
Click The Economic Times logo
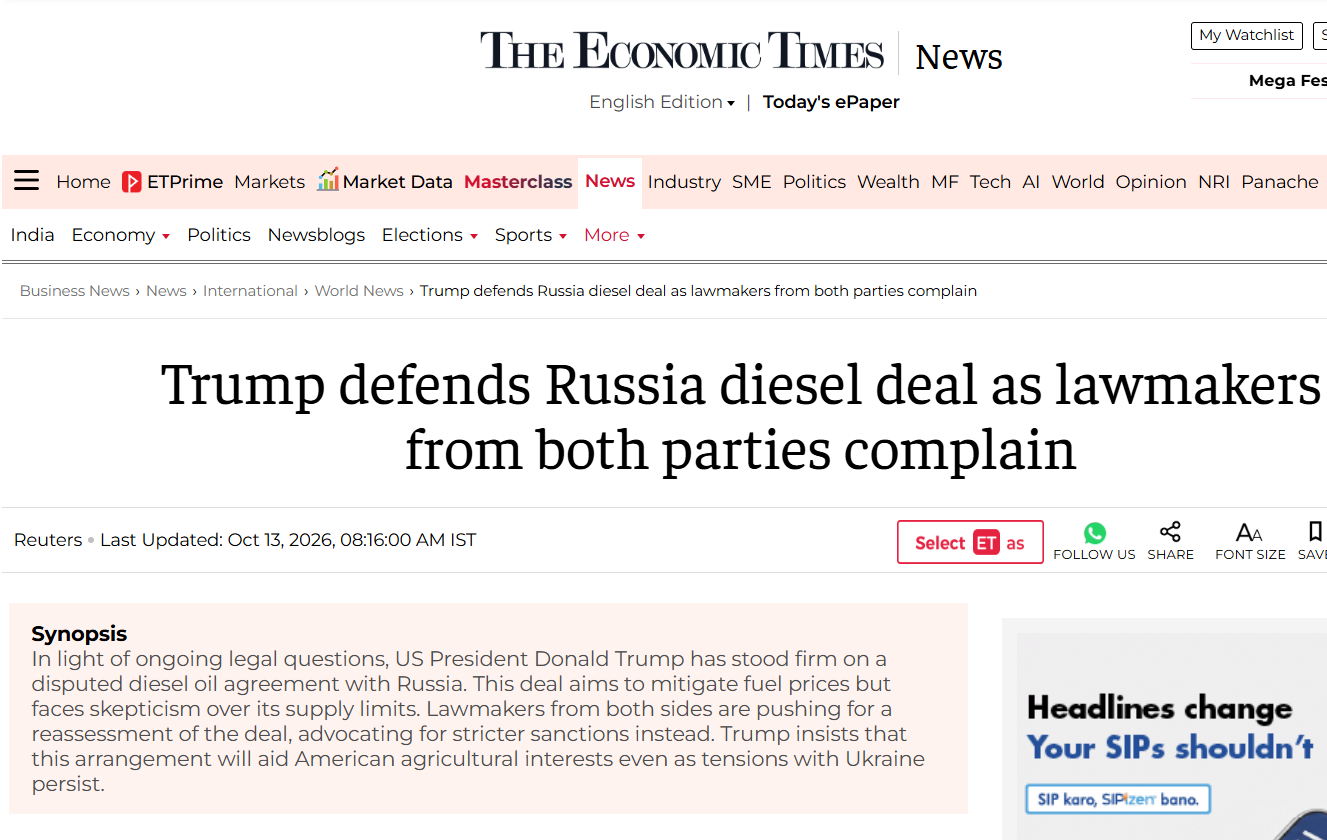point(682,51)
